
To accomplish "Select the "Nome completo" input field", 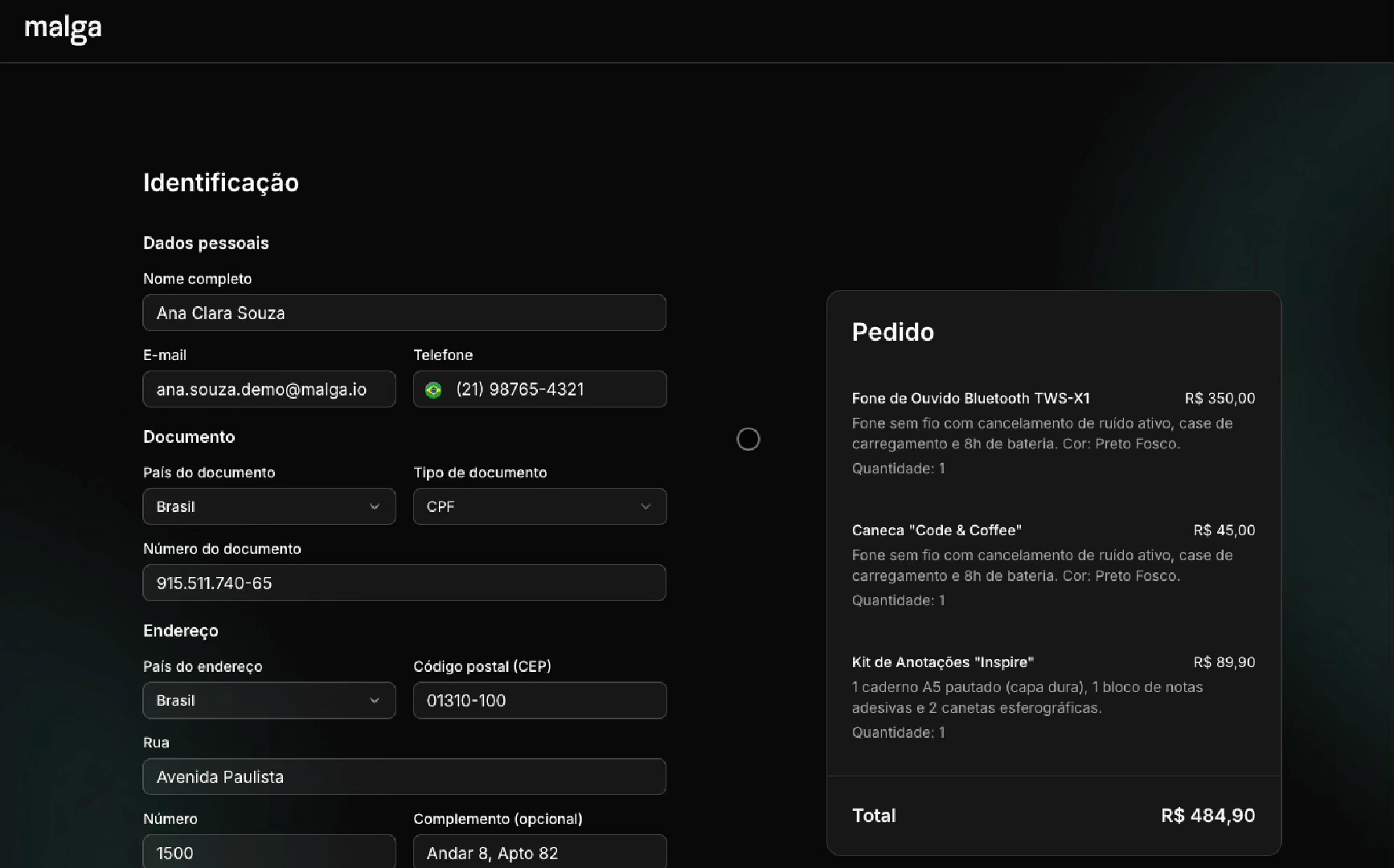I will [x=404, y=313].
